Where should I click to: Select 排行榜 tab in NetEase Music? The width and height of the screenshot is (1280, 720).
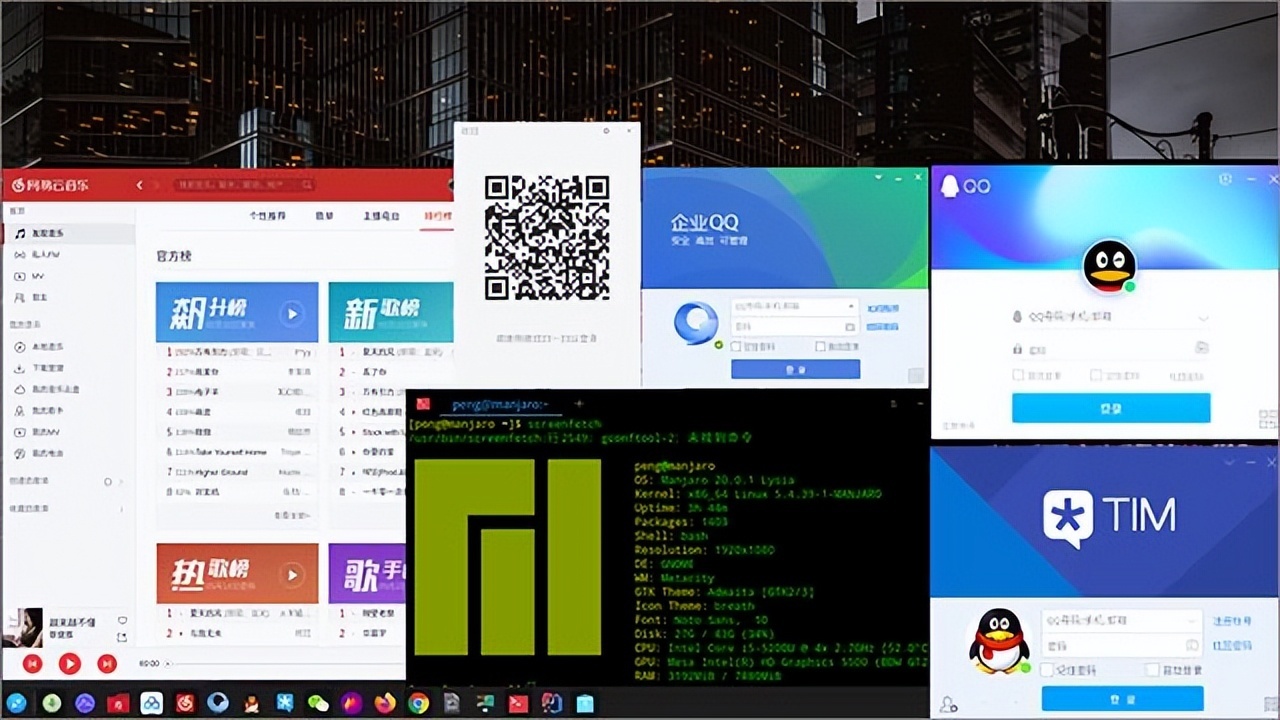(x=437, y=216)
